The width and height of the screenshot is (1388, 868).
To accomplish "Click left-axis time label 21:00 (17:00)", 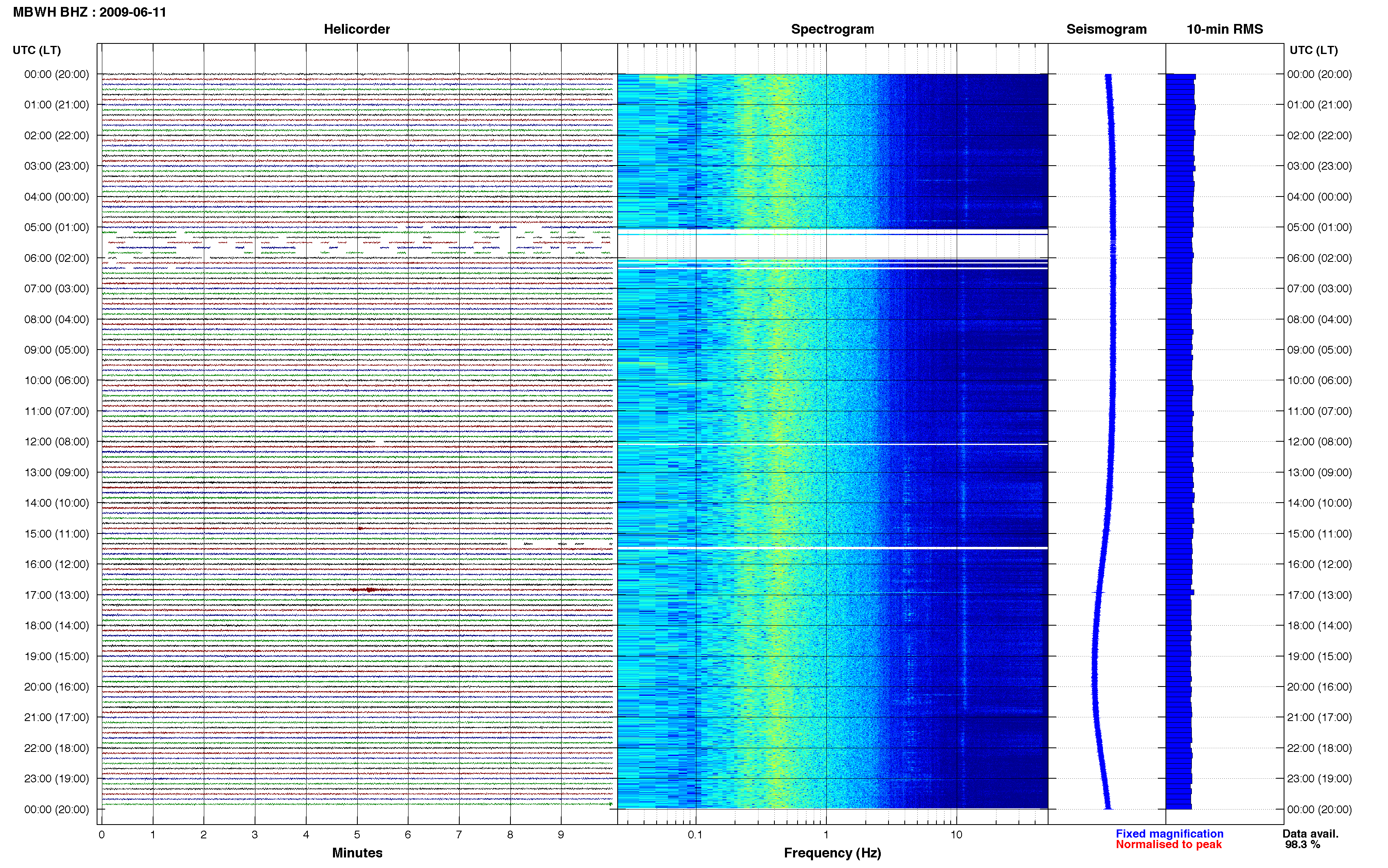I will (x=56, y=718).
